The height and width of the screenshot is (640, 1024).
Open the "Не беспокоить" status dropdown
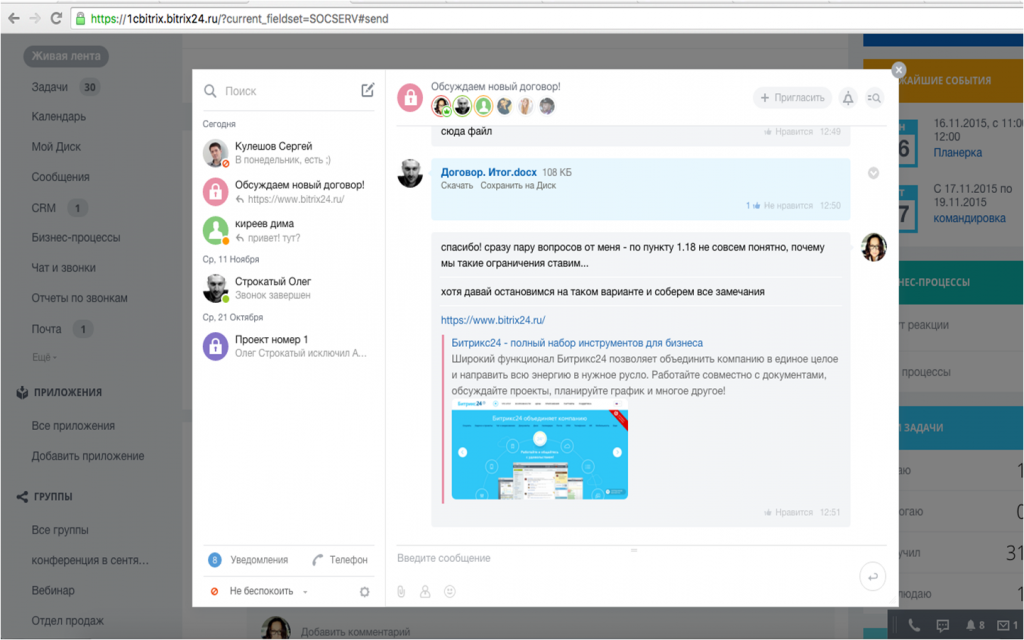(x=262, y=591)
